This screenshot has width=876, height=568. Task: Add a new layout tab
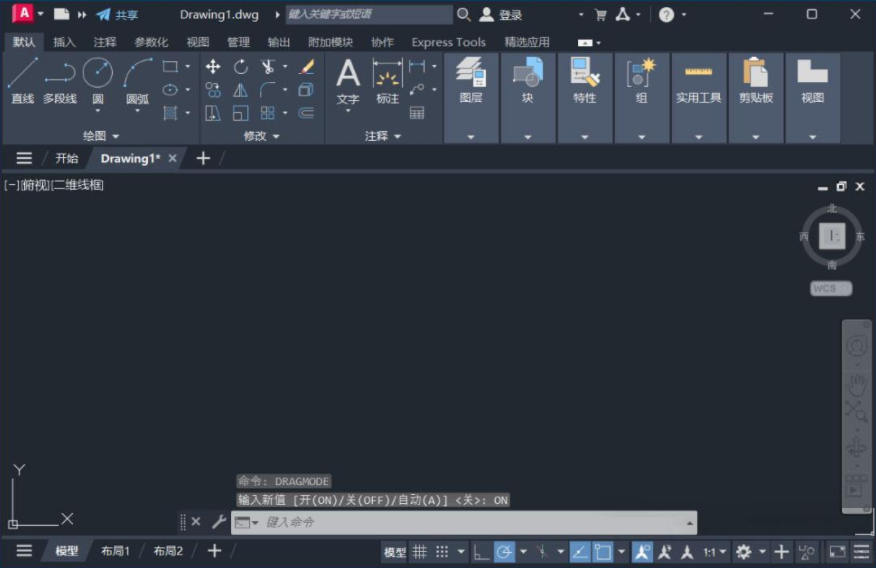[x=215, y=551]
